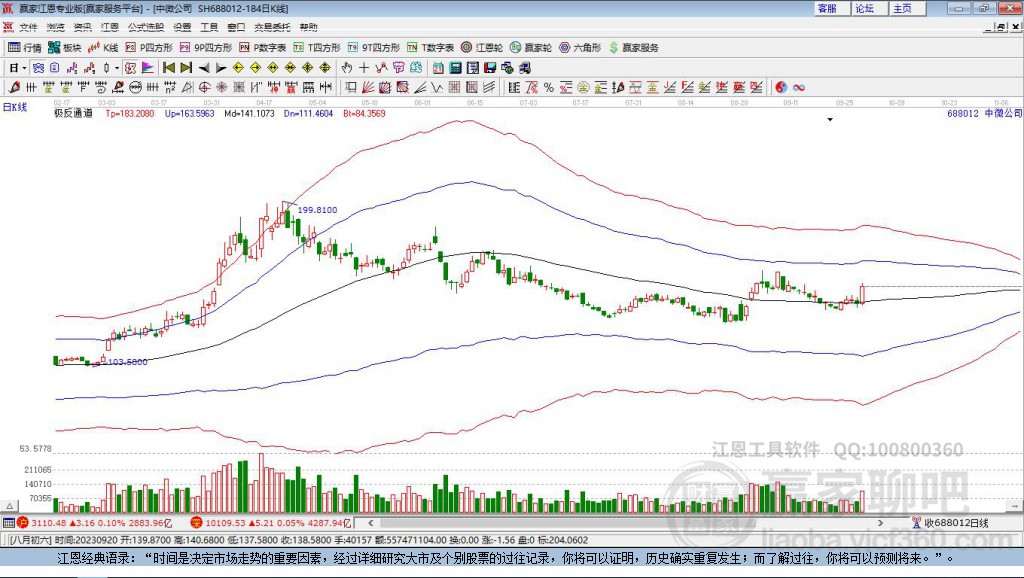Select the Gann fan lines tool
The image size is (1024, 578).
click(x=368, y=88)
